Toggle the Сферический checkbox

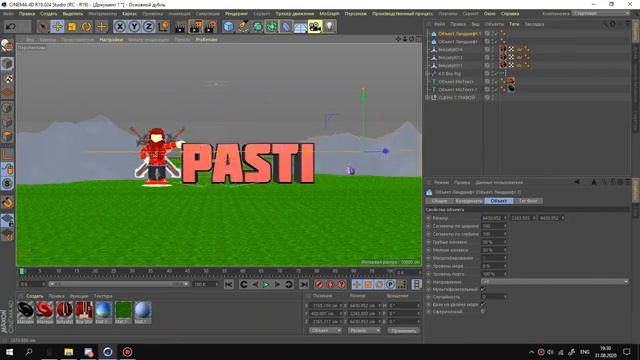[483, 311]
